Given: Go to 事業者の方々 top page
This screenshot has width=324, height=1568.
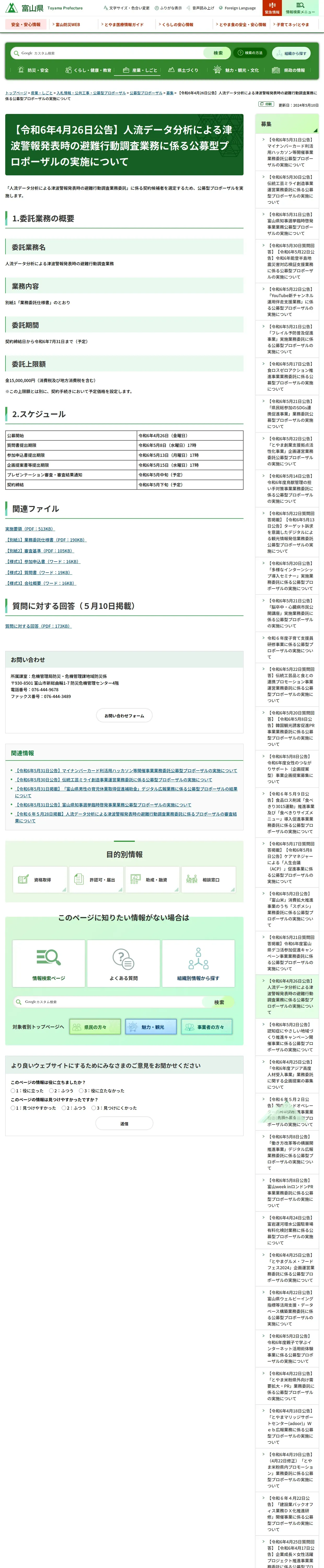Looking at the screenshot, I should (x=207, y=1027).
